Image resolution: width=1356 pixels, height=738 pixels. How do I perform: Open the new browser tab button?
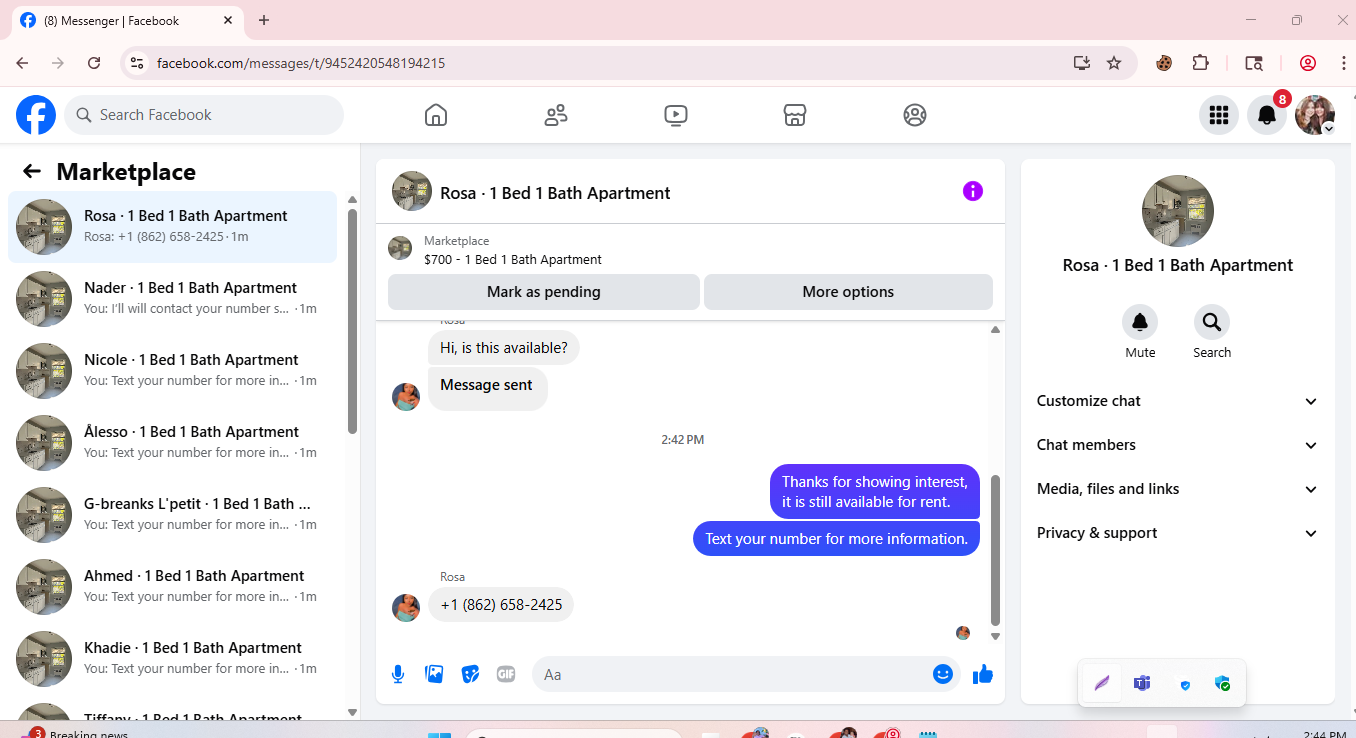[264, 20]
